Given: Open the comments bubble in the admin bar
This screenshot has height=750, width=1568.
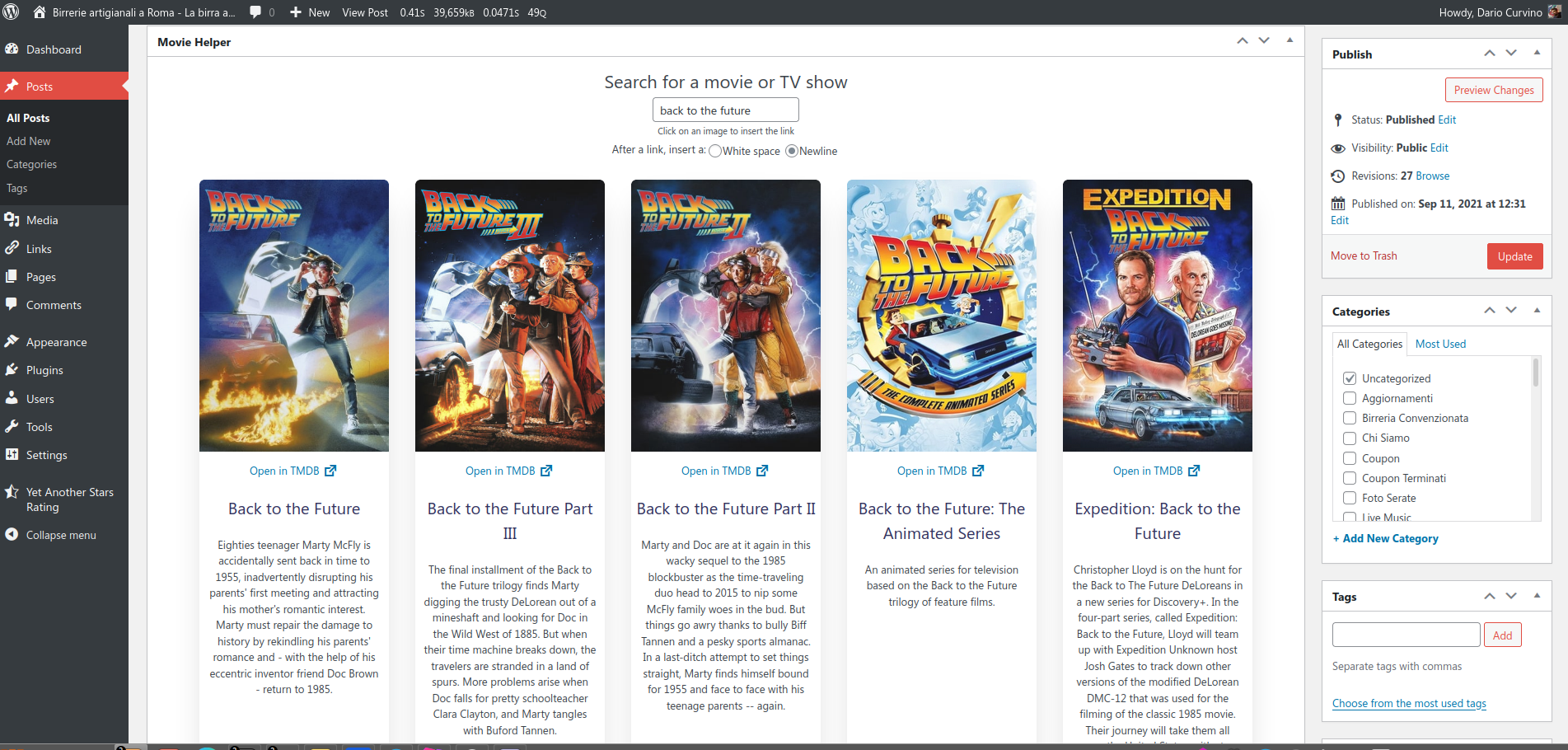Looking at the screenshot, I should (x=255, y=12).
